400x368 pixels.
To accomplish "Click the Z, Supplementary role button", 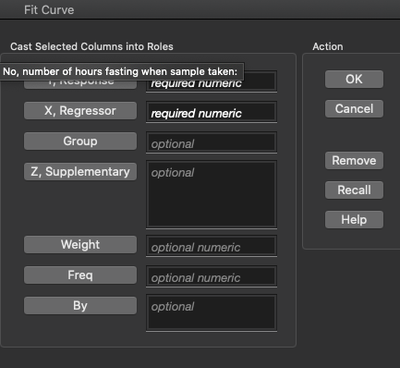I will click(x=80, y=171).
